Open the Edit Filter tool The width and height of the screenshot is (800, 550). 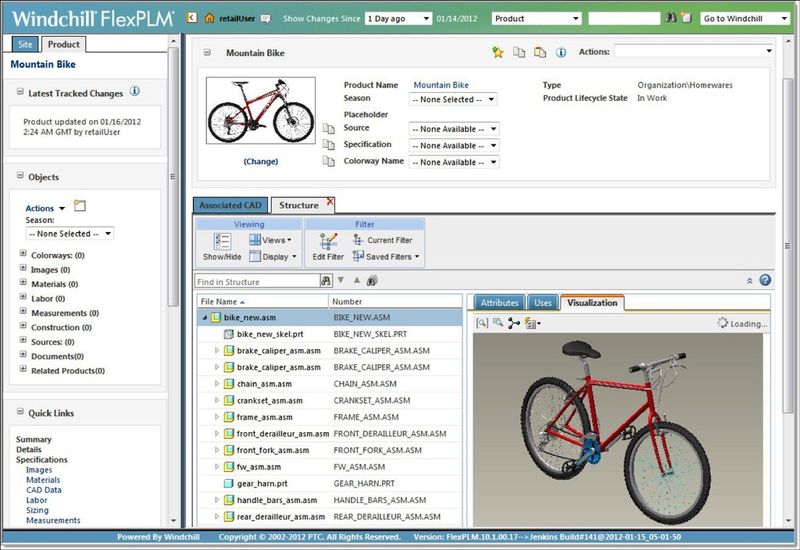click(328, 246)
